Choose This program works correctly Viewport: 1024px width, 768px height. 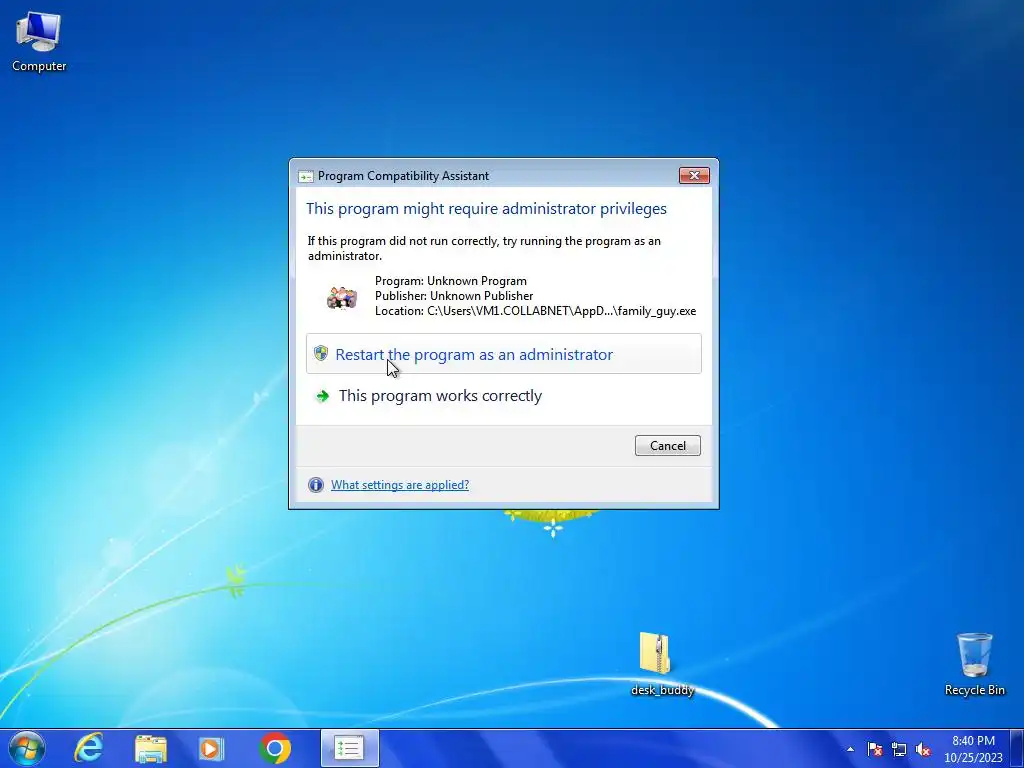504,396
